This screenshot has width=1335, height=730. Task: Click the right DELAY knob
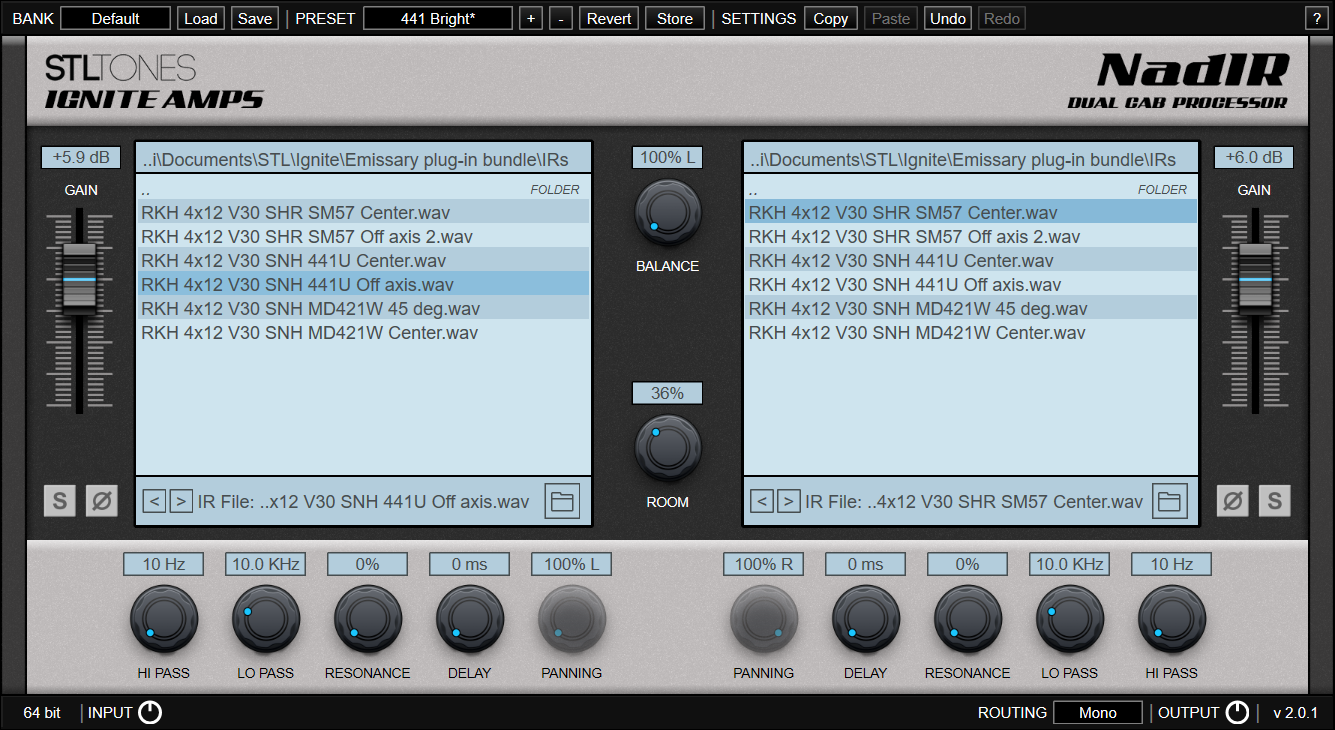click(x=866, y=620)
